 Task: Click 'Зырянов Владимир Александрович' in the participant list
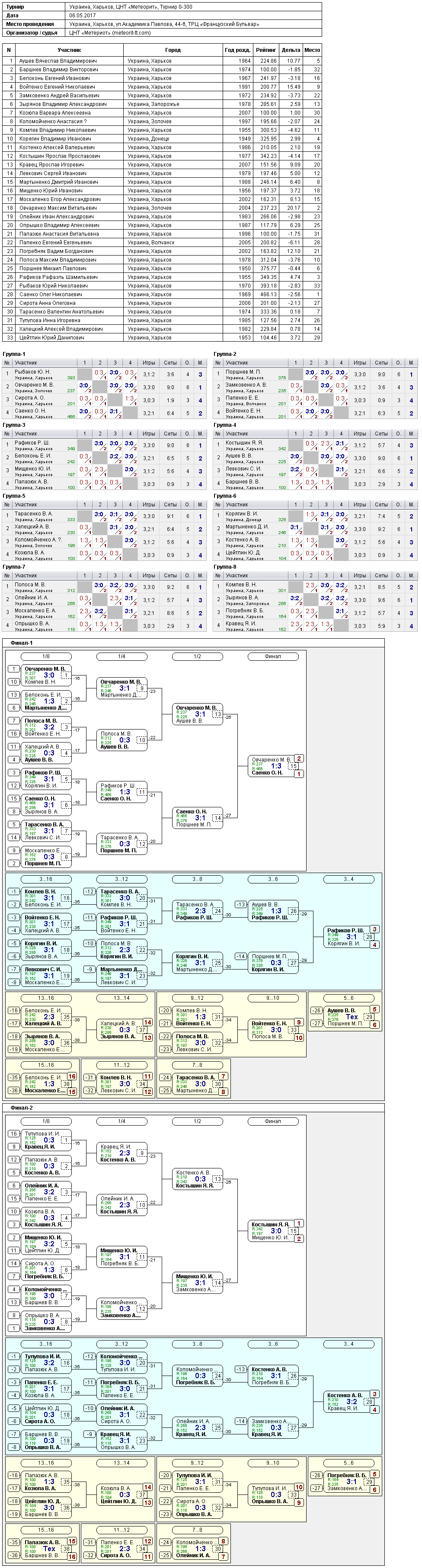[63, 104]
